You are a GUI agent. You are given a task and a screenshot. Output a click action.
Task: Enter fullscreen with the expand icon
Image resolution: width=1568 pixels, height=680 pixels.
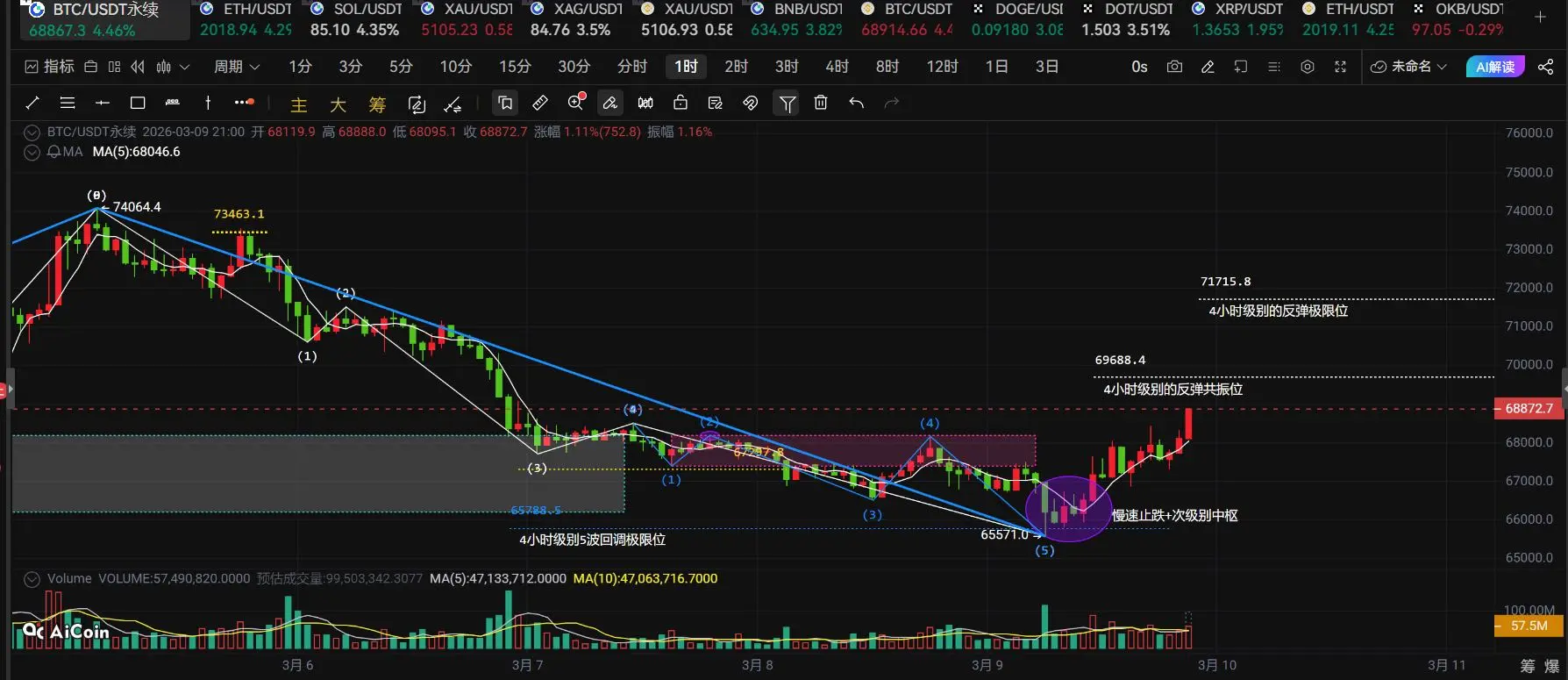pyautogui.click(x=1340, y=67)
